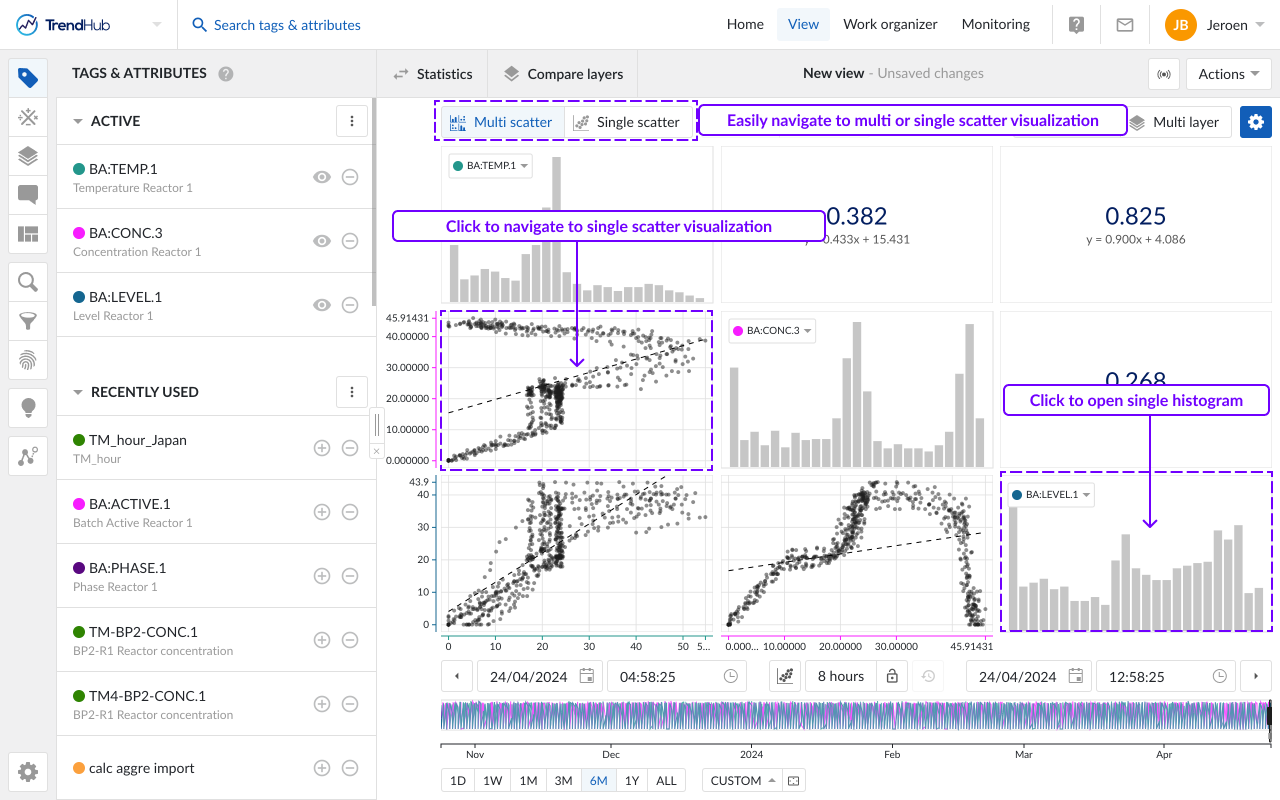This screenshot has height=800, width=1280.
Task: Switch to Single scatter view
Action: [627, 122]
